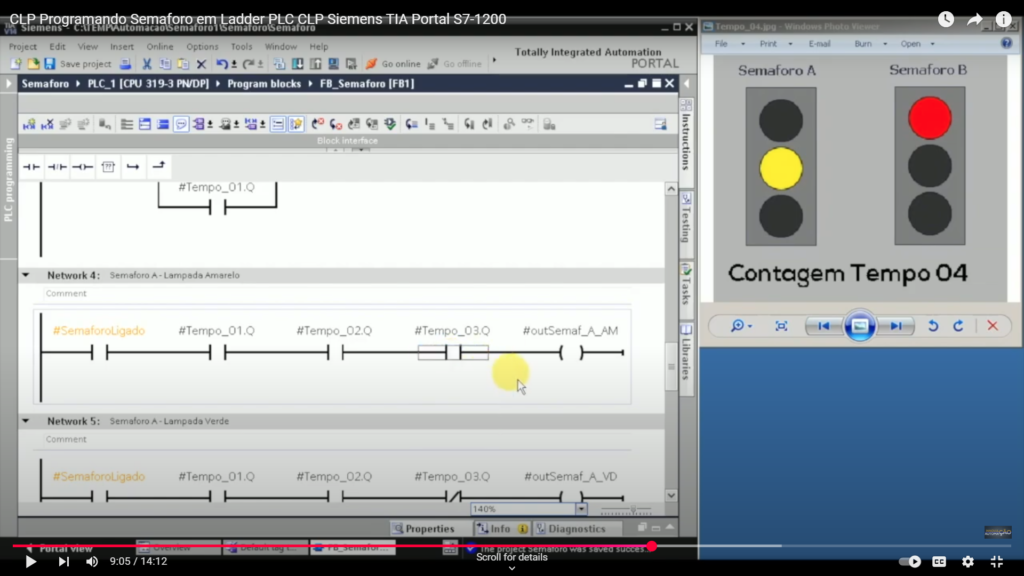The image size is (1024, 576).
Task: Mute the video volume
Action: click(92, 562)
